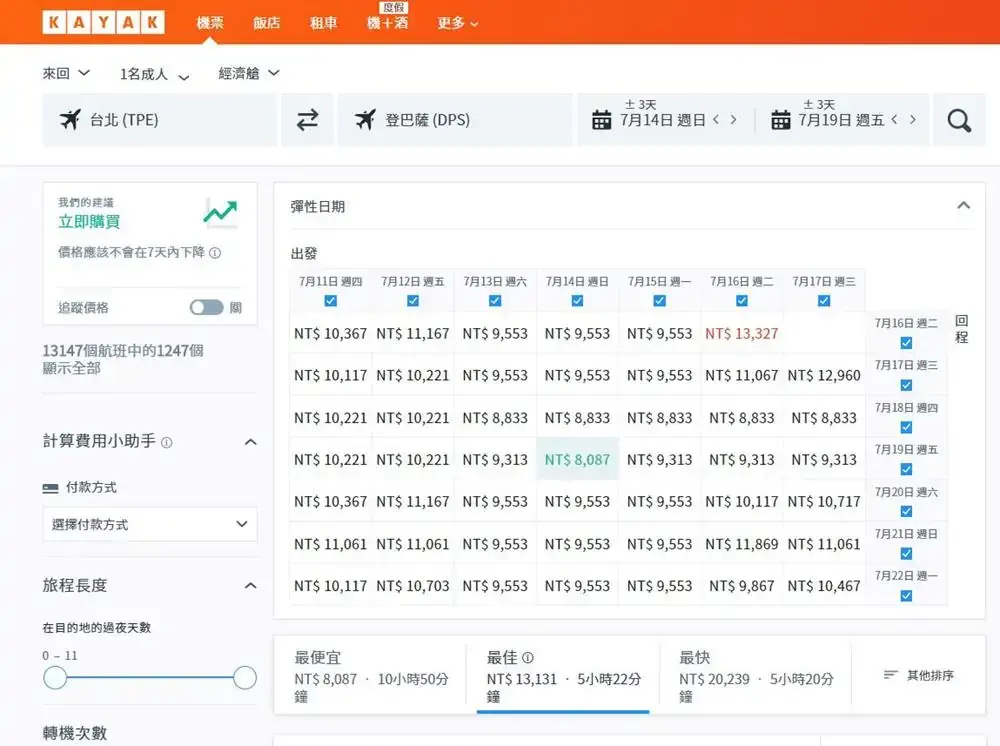Select the NT$ 11,869 fare cell
Image resolution: width=1000 pixels, height=746 pixels.
click(x=742, y=544)
